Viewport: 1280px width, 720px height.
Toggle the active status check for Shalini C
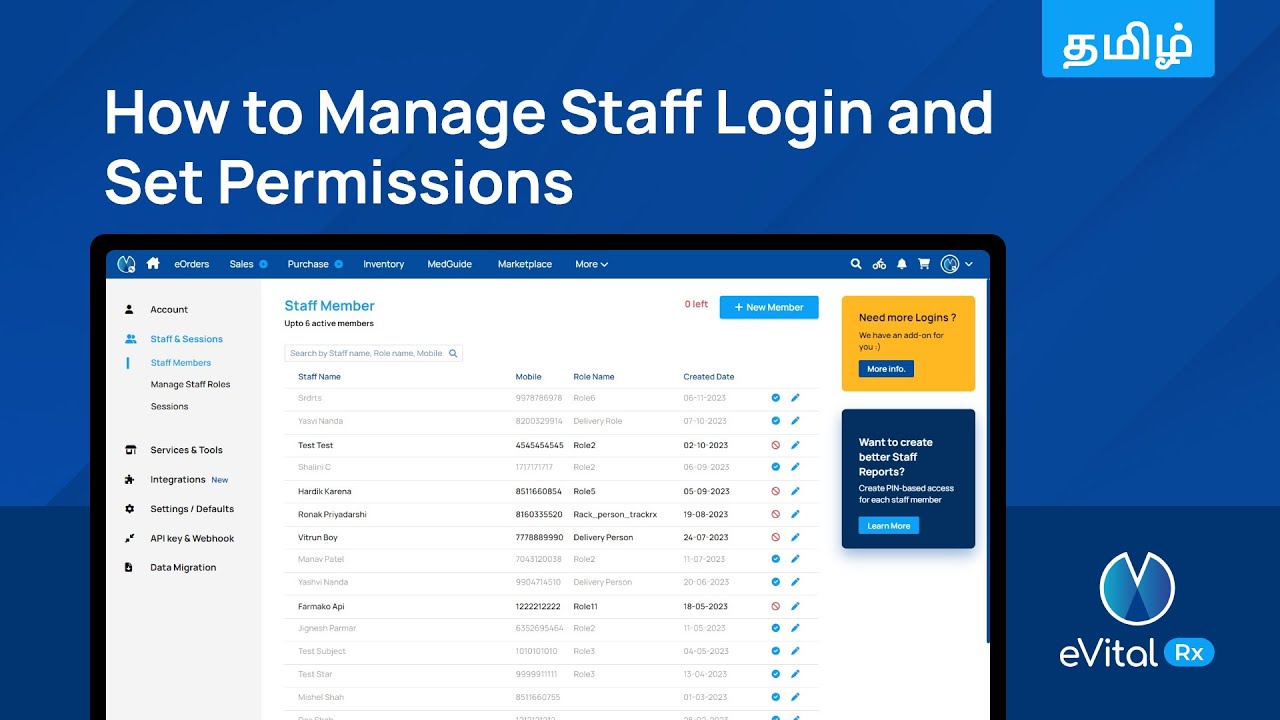click(x=776, y=467)
